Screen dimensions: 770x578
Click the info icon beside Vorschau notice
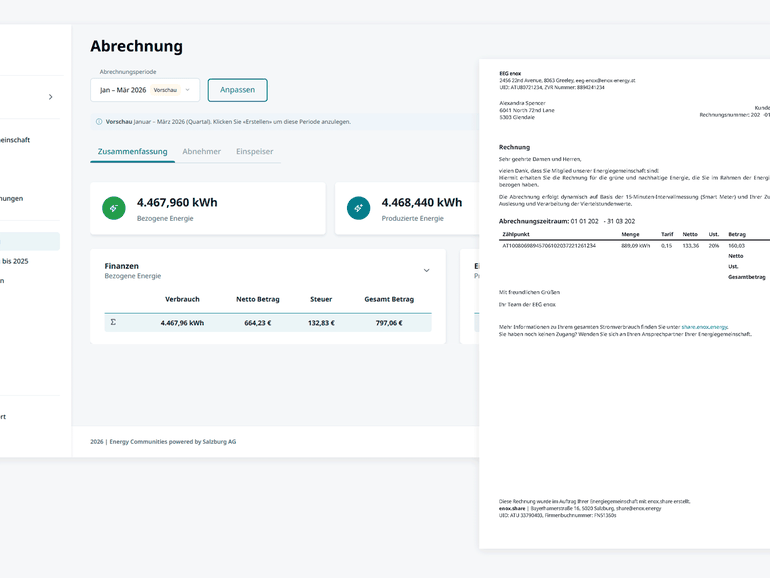pos(98,122)
